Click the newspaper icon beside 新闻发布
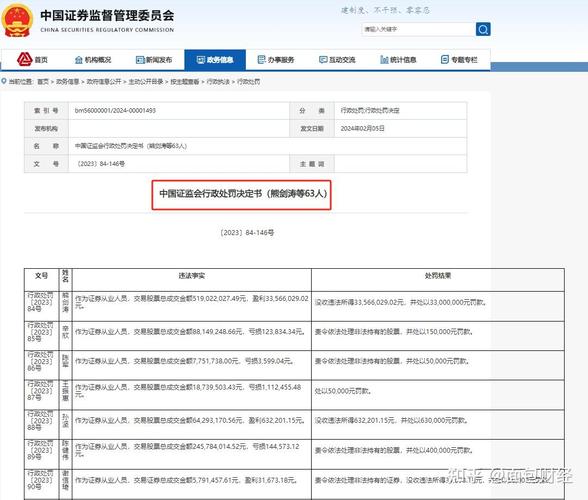The image size is (588, 500). [x=140, y=60]
